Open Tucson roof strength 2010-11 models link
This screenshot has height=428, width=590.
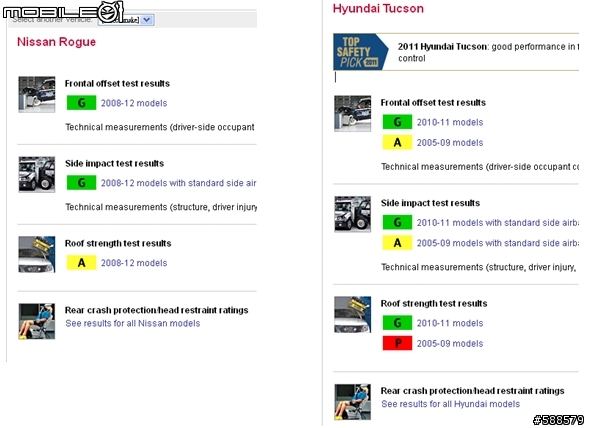coord(450,323)
